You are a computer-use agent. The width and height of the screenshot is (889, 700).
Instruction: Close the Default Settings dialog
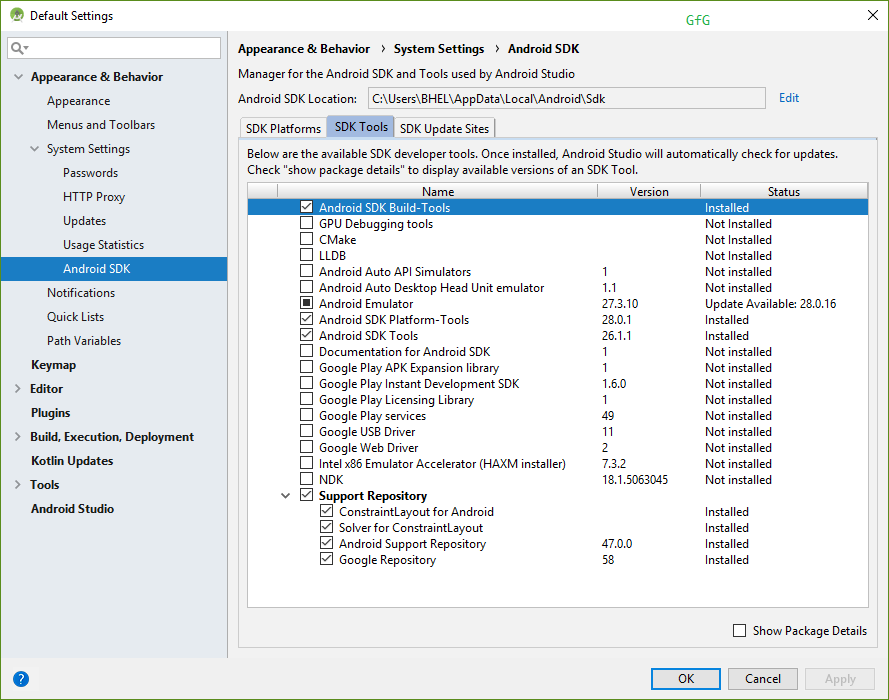point(873,15)
